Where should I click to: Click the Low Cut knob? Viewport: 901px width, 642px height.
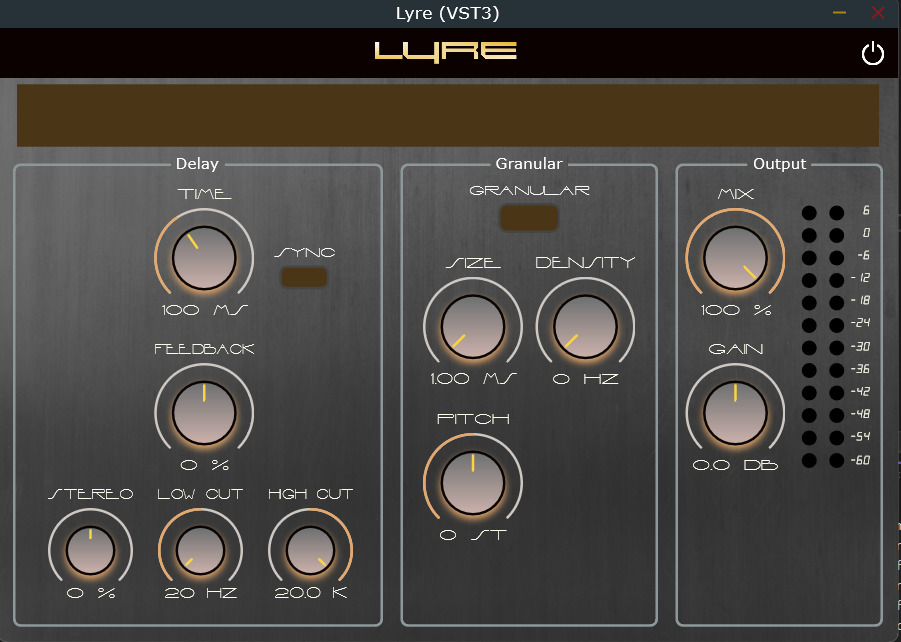point(200,551)
